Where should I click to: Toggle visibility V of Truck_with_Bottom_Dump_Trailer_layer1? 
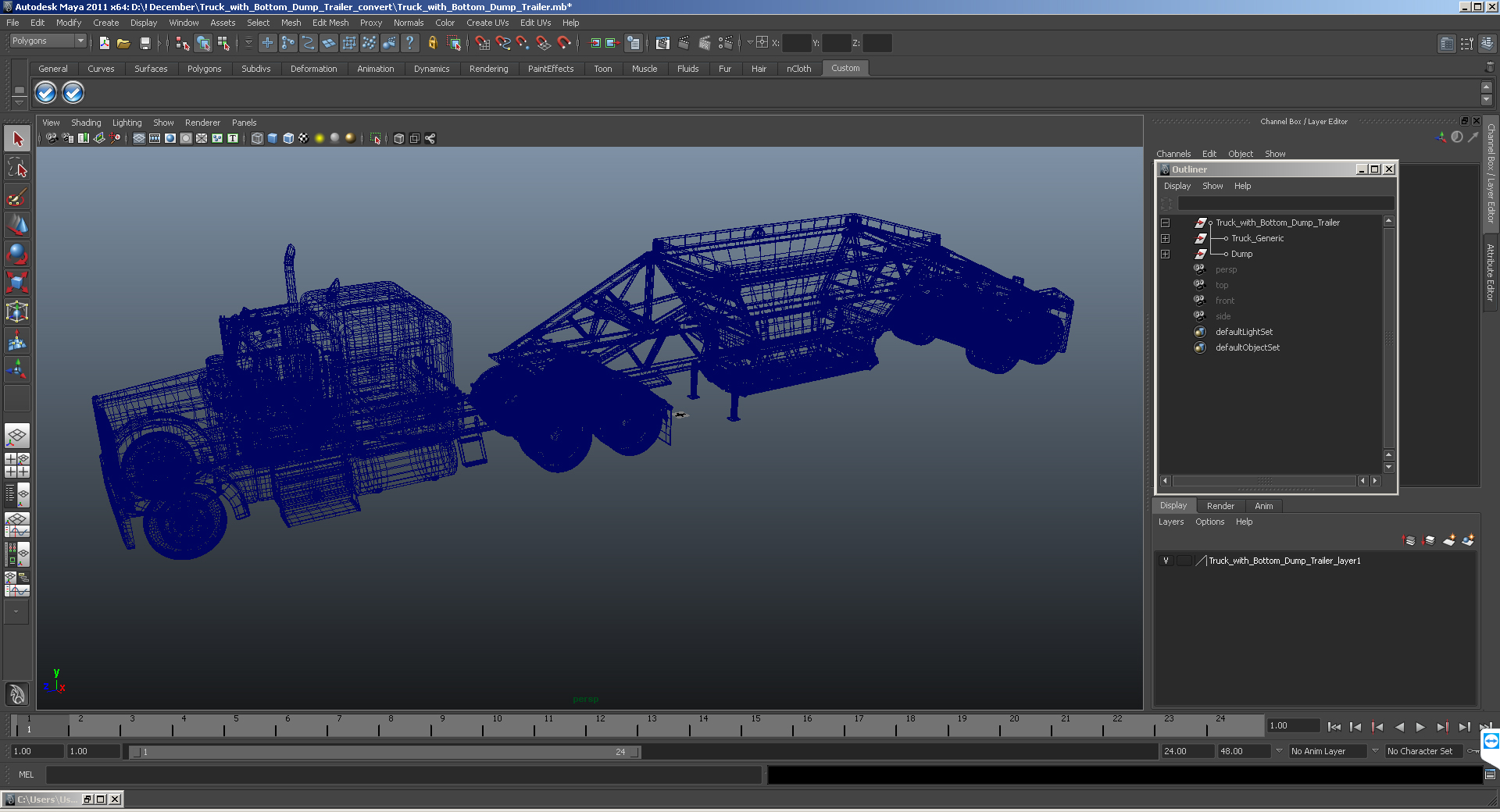1166,561
